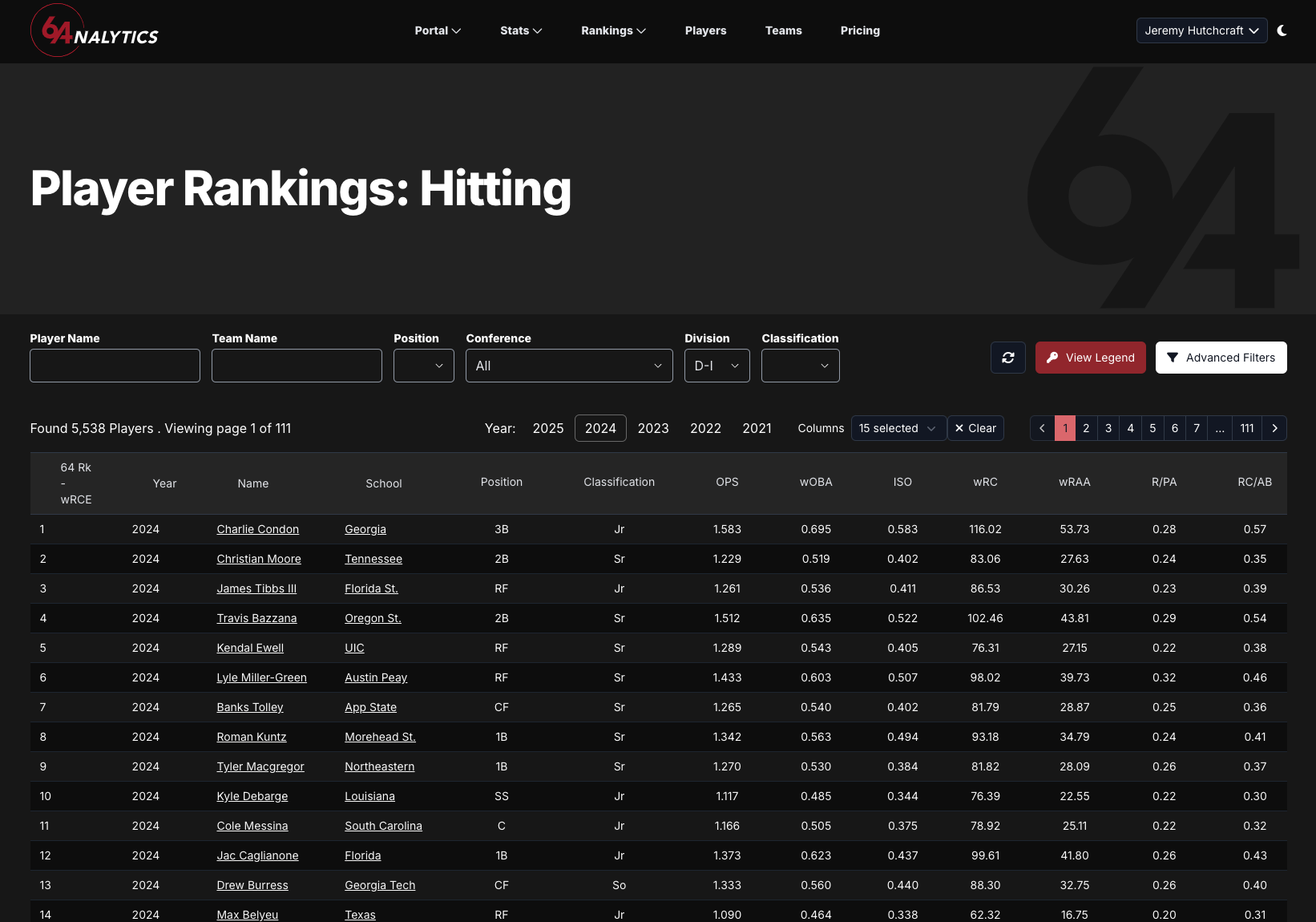1316x922 pixels.
Task: Open the Columns selector showing 15 selected
Action: click(x=898, y=428)
